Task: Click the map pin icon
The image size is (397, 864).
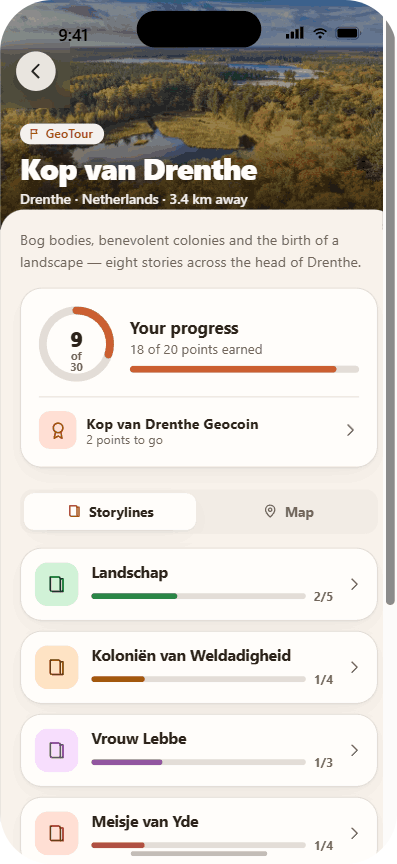Action: click(270, 512)
